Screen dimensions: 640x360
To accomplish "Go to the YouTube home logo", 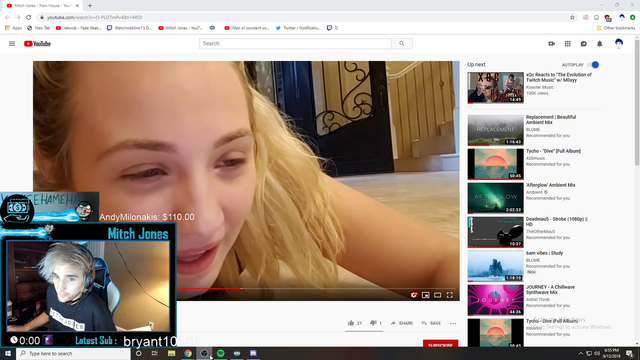I will 37,44.
